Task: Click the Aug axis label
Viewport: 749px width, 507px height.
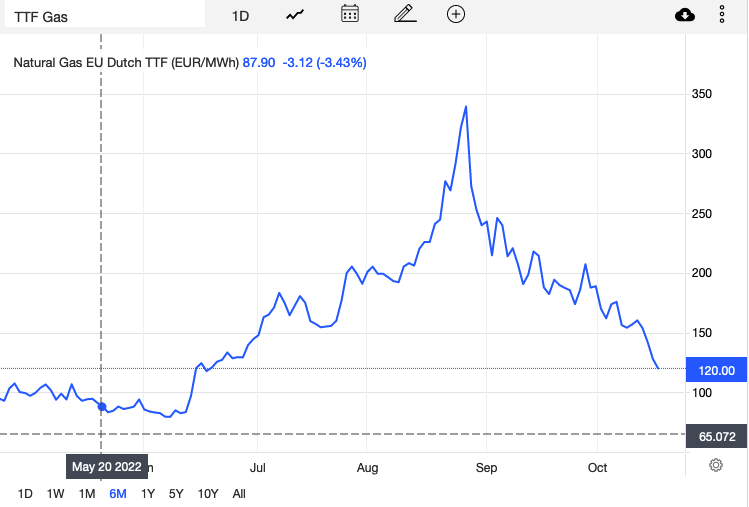Action: [367, 467]
